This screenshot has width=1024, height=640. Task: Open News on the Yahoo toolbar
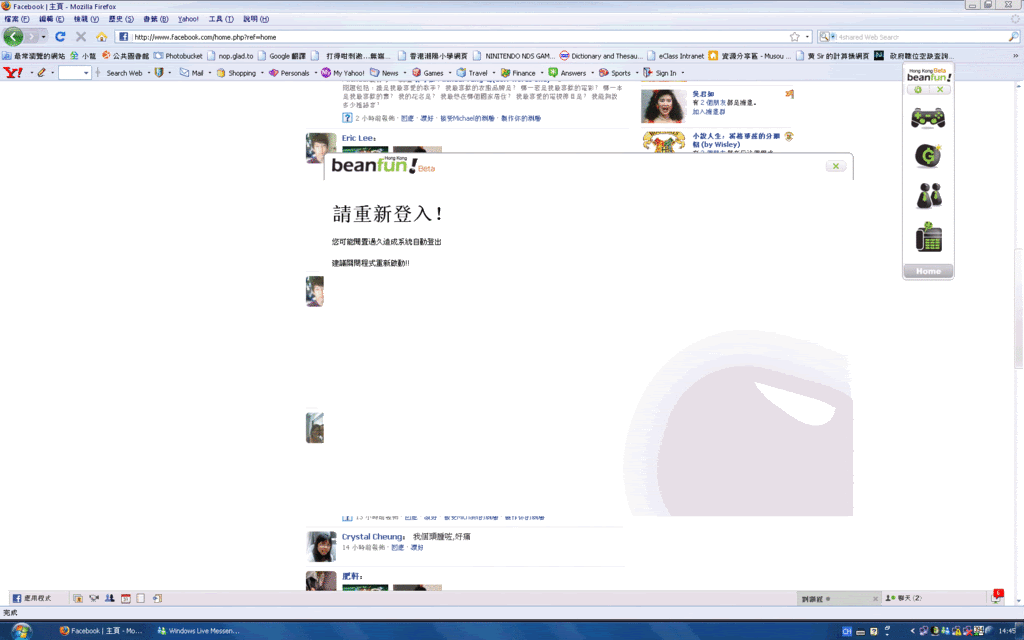(384, 72)
